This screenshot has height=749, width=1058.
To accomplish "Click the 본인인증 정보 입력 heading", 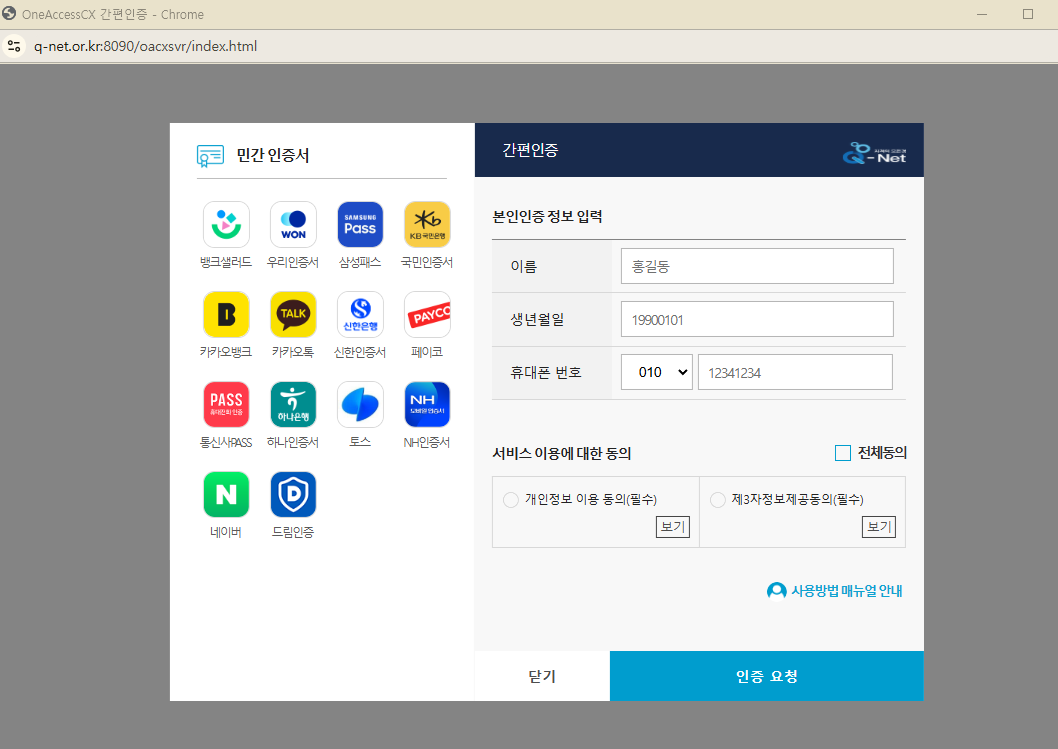I will tap(547, 217).
